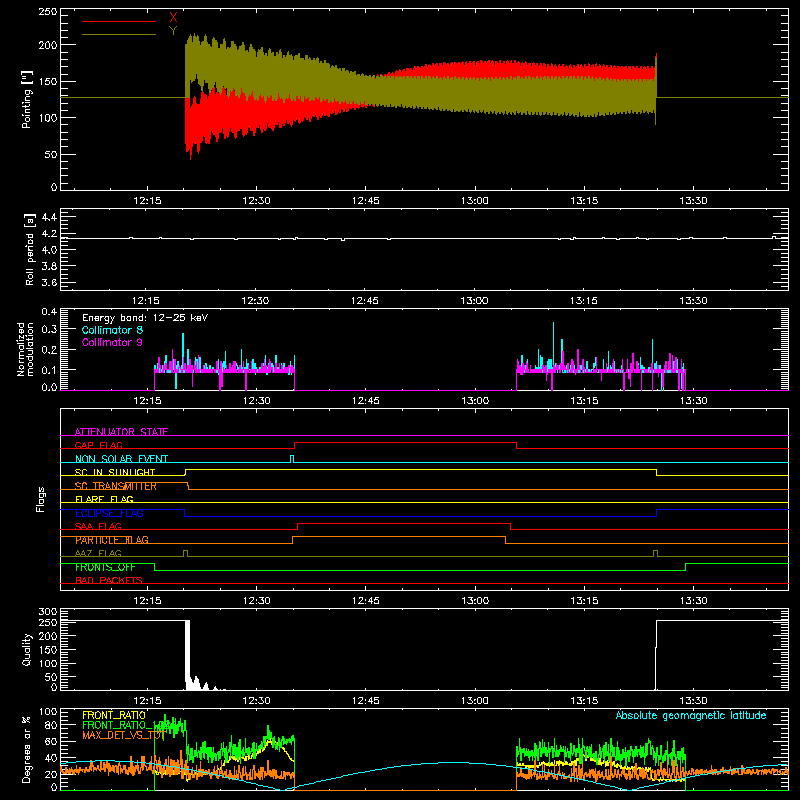Click the SC_IN_SUNLIGHT flag label
Image resolution: width=800 pixels, height=800 pixels.
(115, 472)
